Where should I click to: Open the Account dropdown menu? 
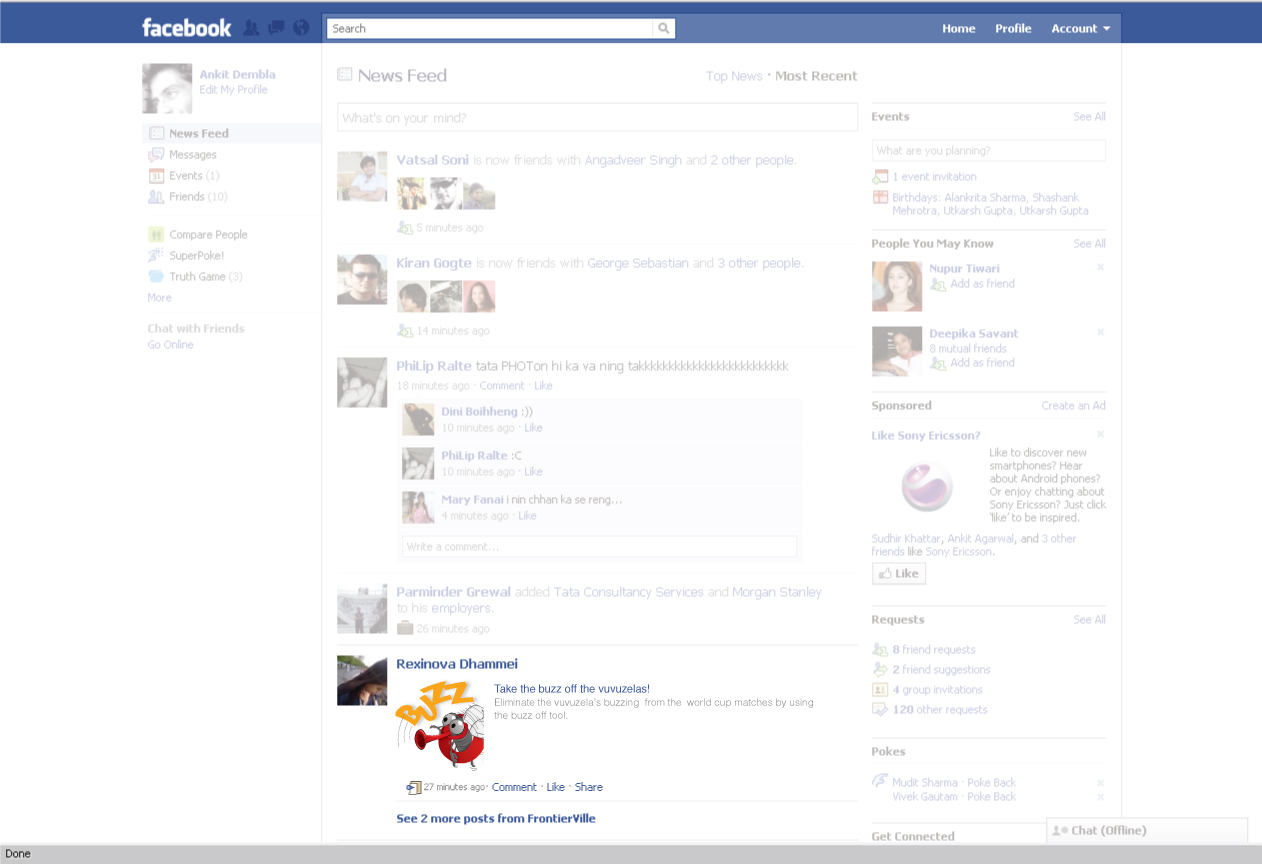tap(1080, 28)
